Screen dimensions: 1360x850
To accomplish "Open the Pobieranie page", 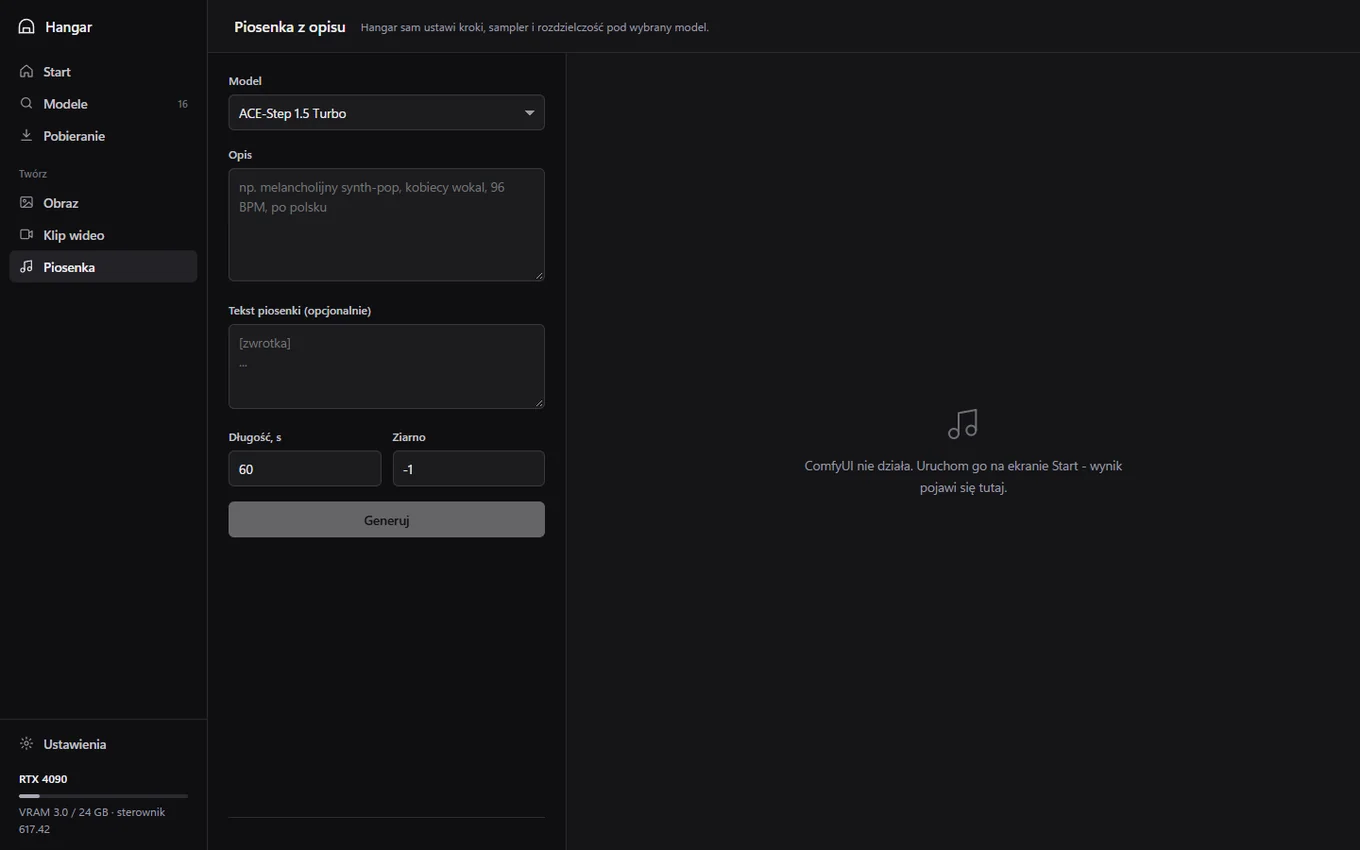I will coord(103,136).
